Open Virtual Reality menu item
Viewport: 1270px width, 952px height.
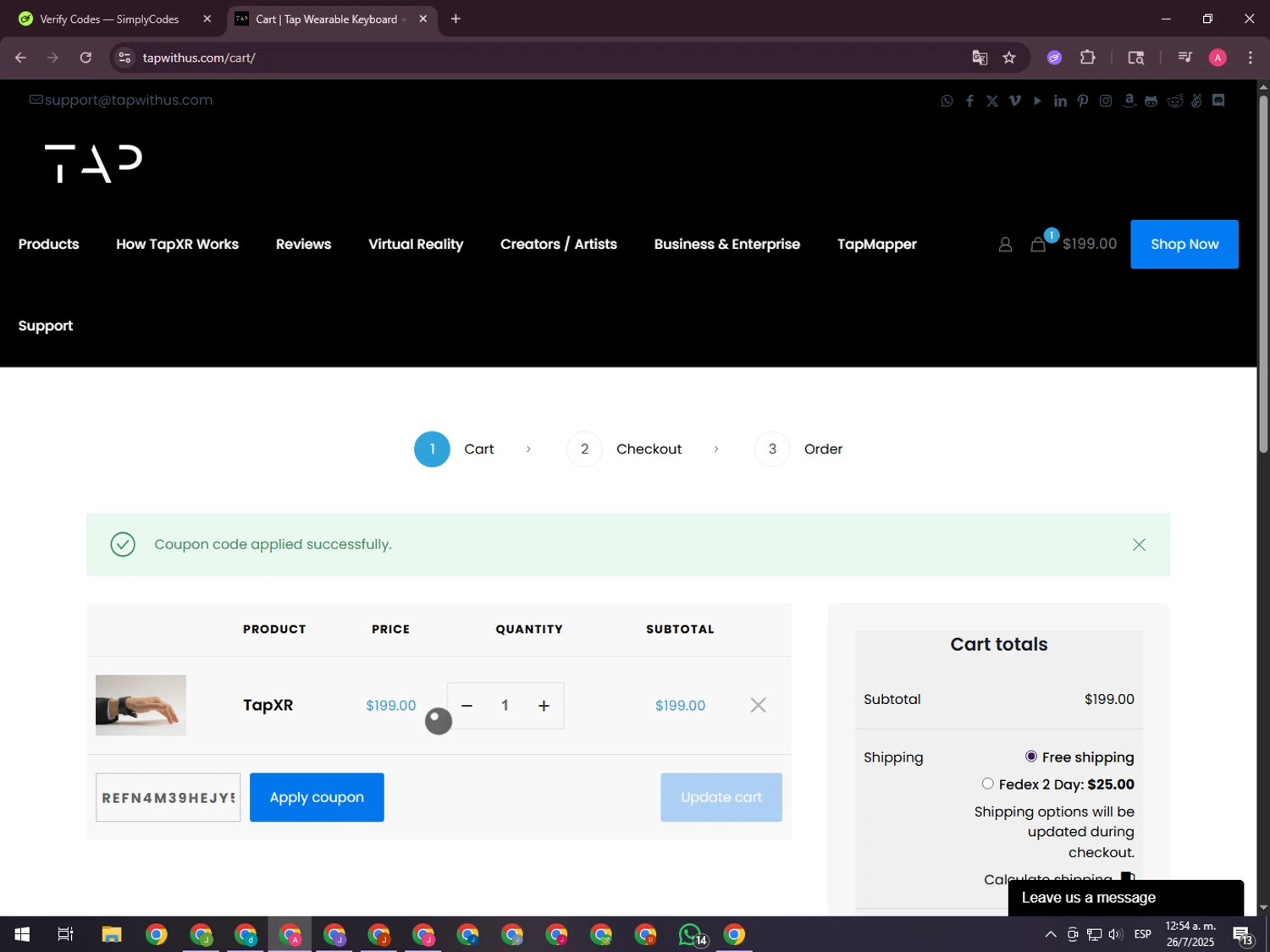click(416, 245)
